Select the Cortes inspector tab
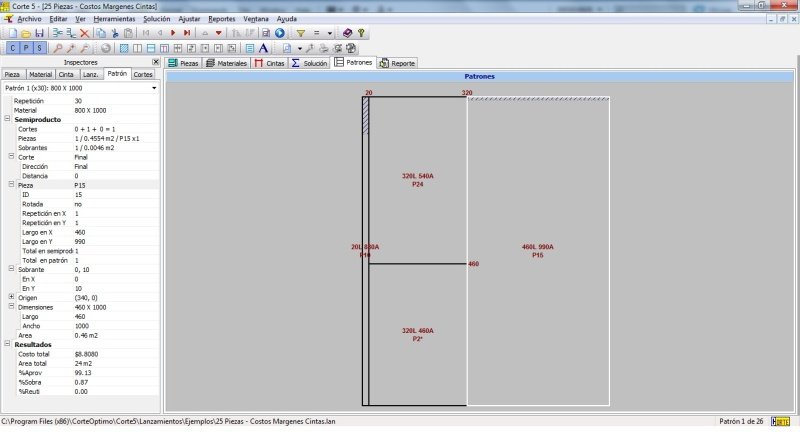Viewport: 800px width, 432px height. click(x=143, y=75)
